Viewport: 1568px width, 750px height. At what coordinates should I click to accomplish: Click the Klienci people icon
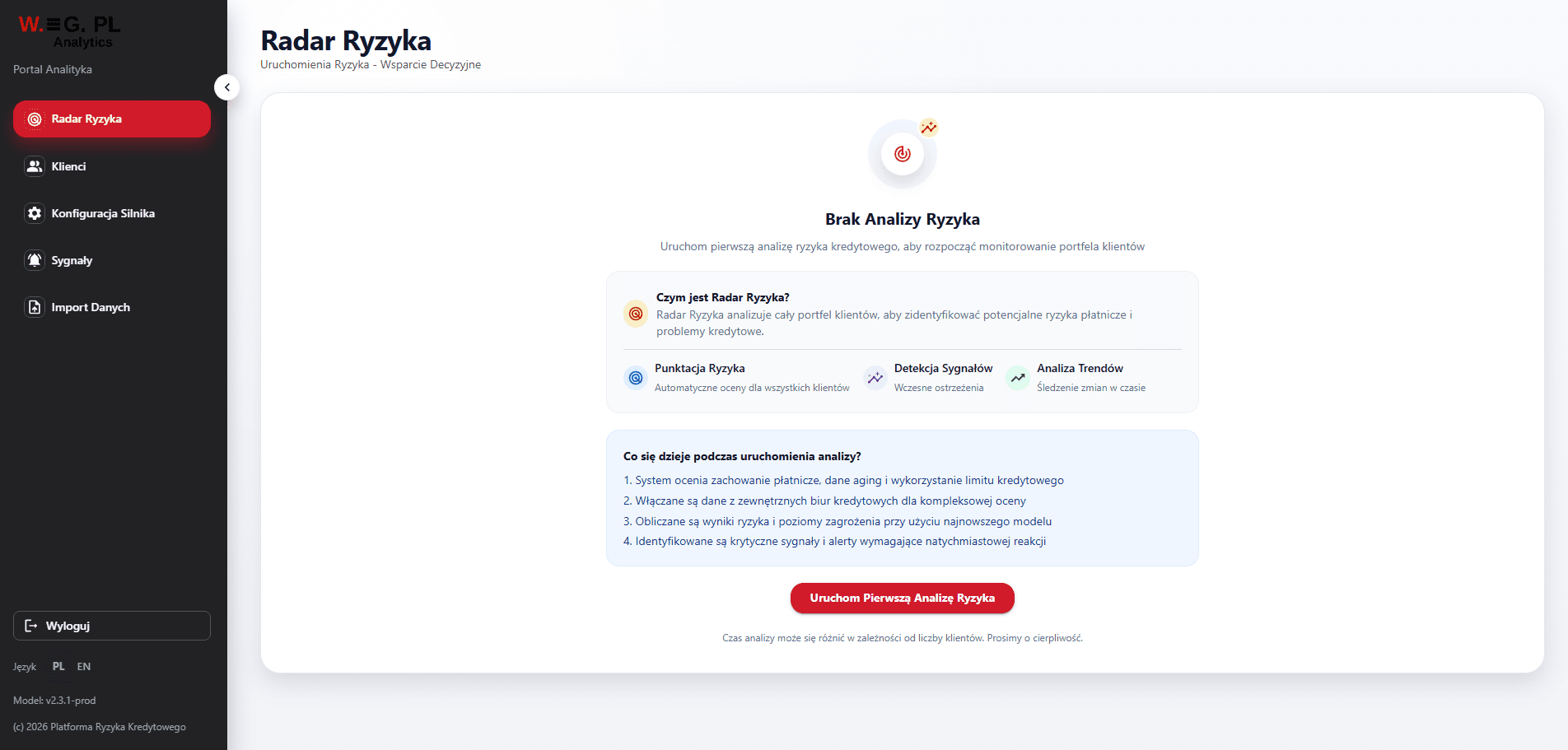(35, 166)
